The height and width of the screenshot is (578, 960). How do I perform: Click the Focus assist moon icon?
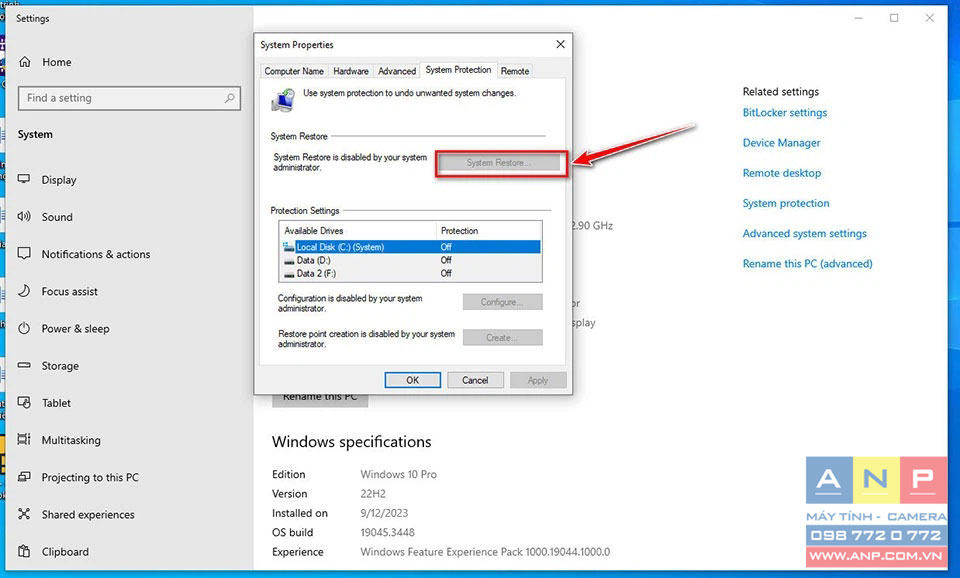coord(24,291)
